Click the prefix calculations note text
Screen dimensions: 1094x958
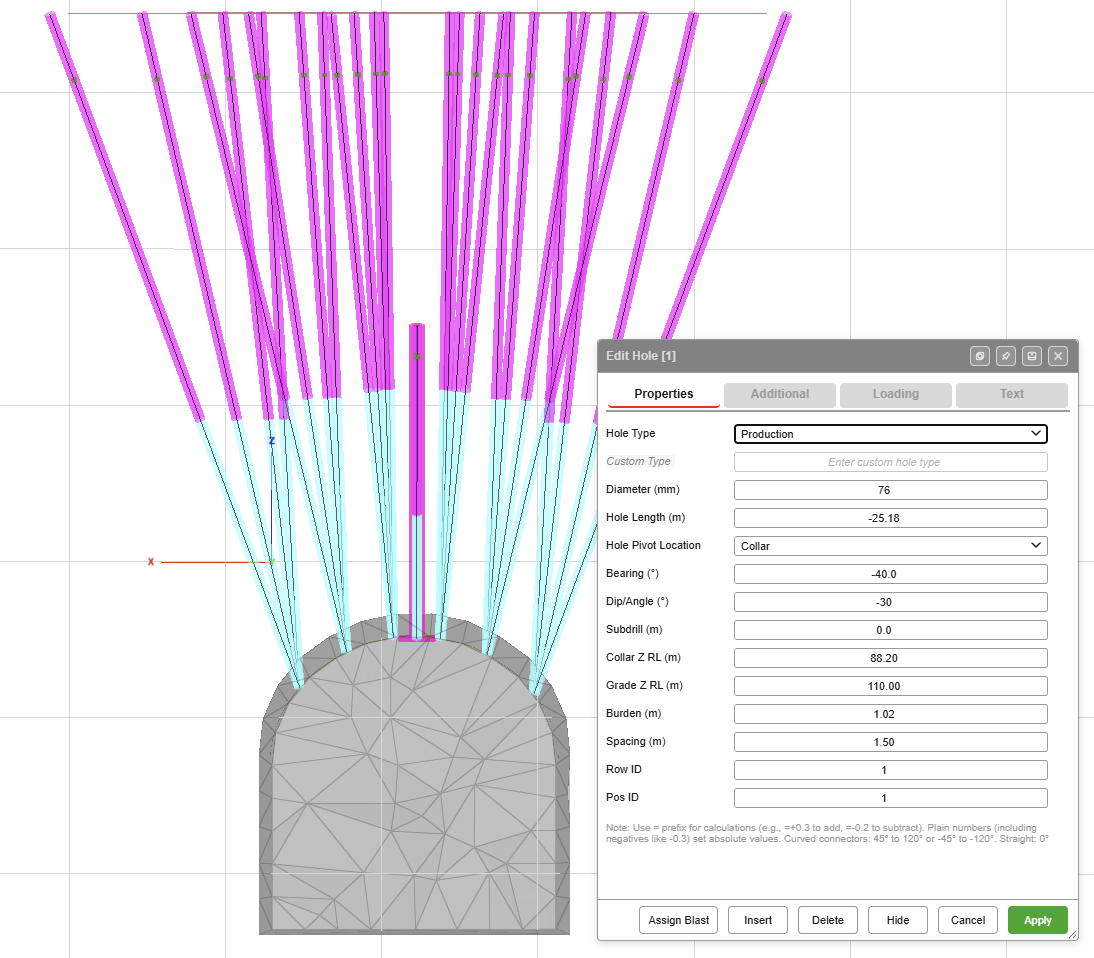coord(827,833)
